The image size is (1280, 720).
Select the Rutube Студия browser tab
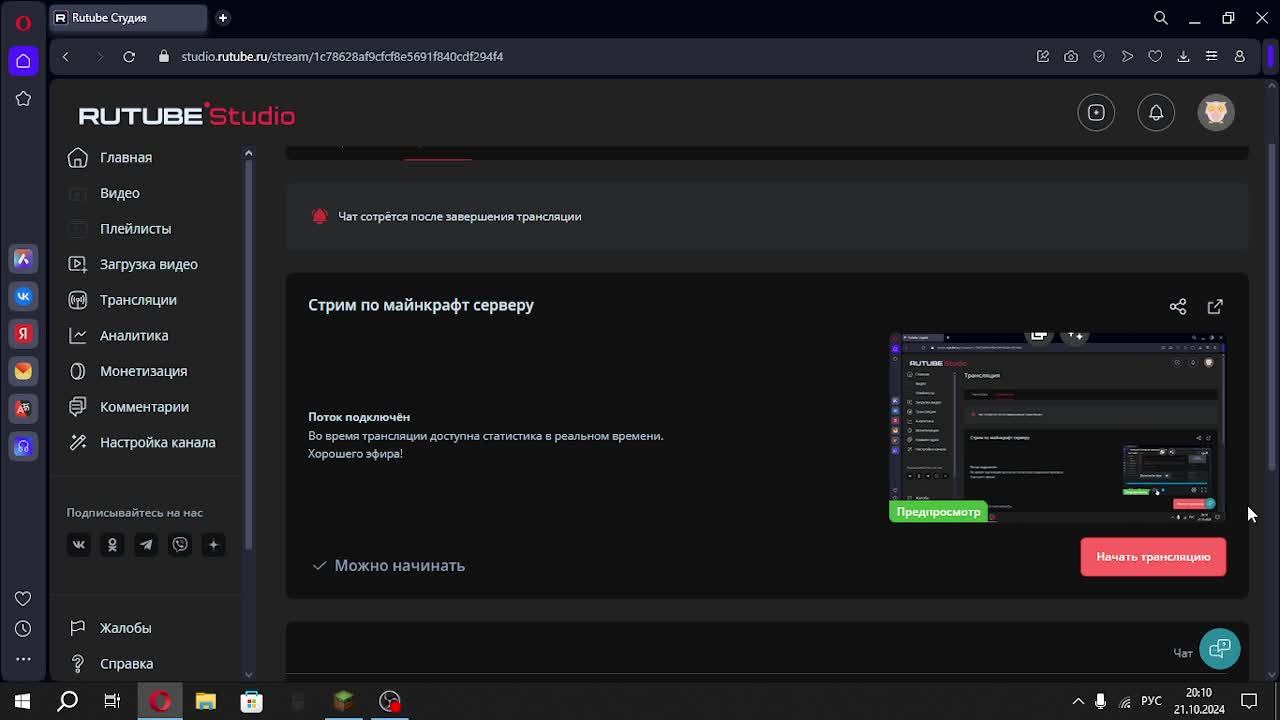[x=127, y=18]
